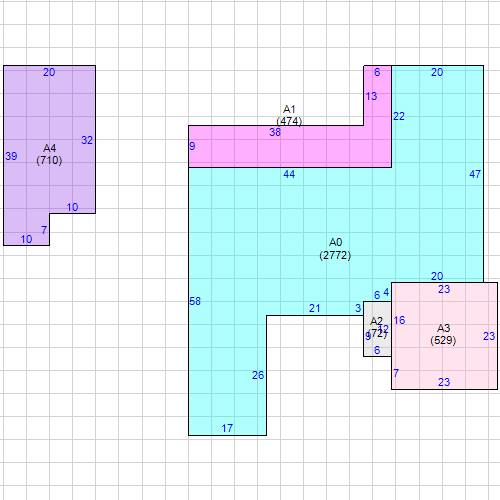Select the A4 (710) area label
This screenshot has height=500, width=500.
[49, 154]
